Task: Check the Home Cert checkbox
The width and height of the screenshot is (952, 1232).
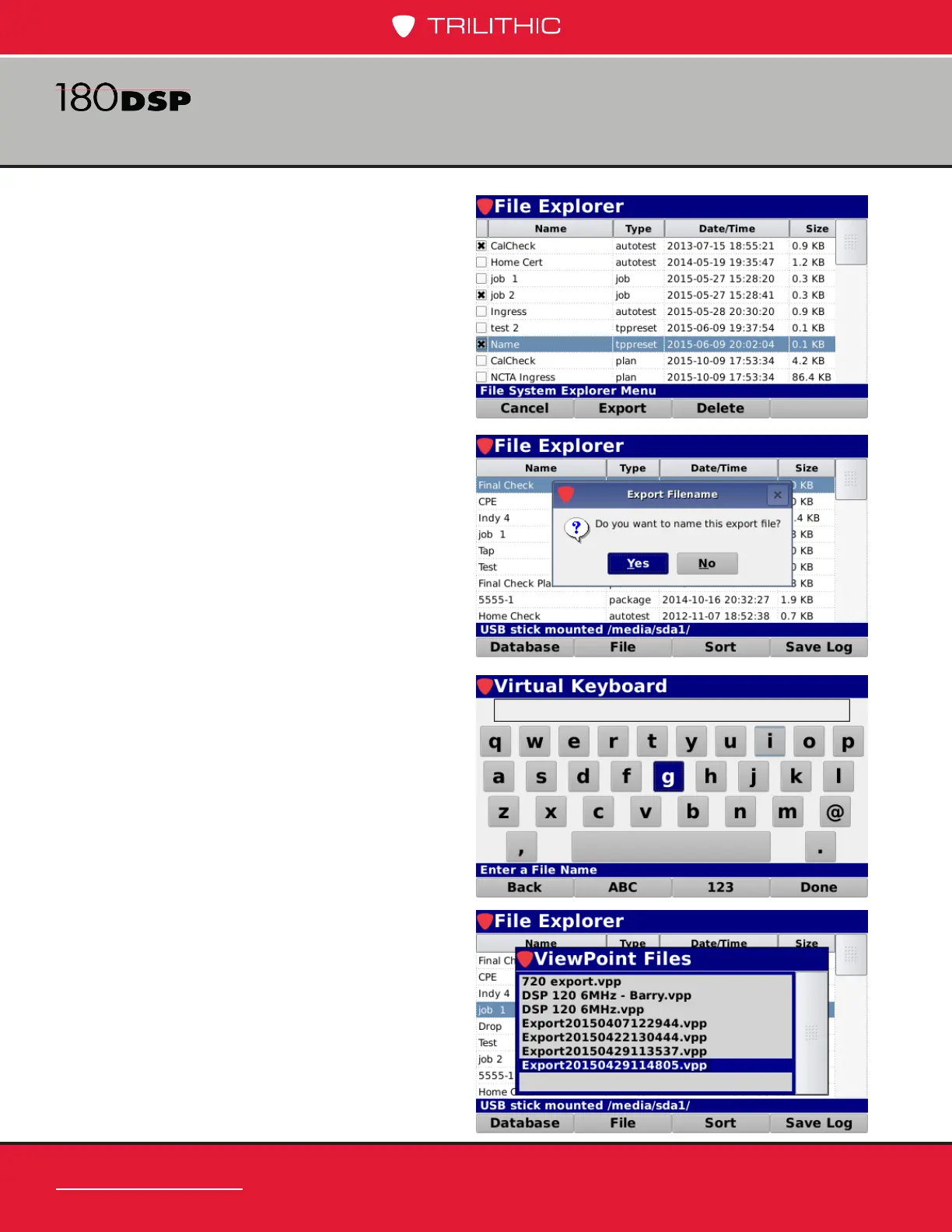Action: pos(481,262)
